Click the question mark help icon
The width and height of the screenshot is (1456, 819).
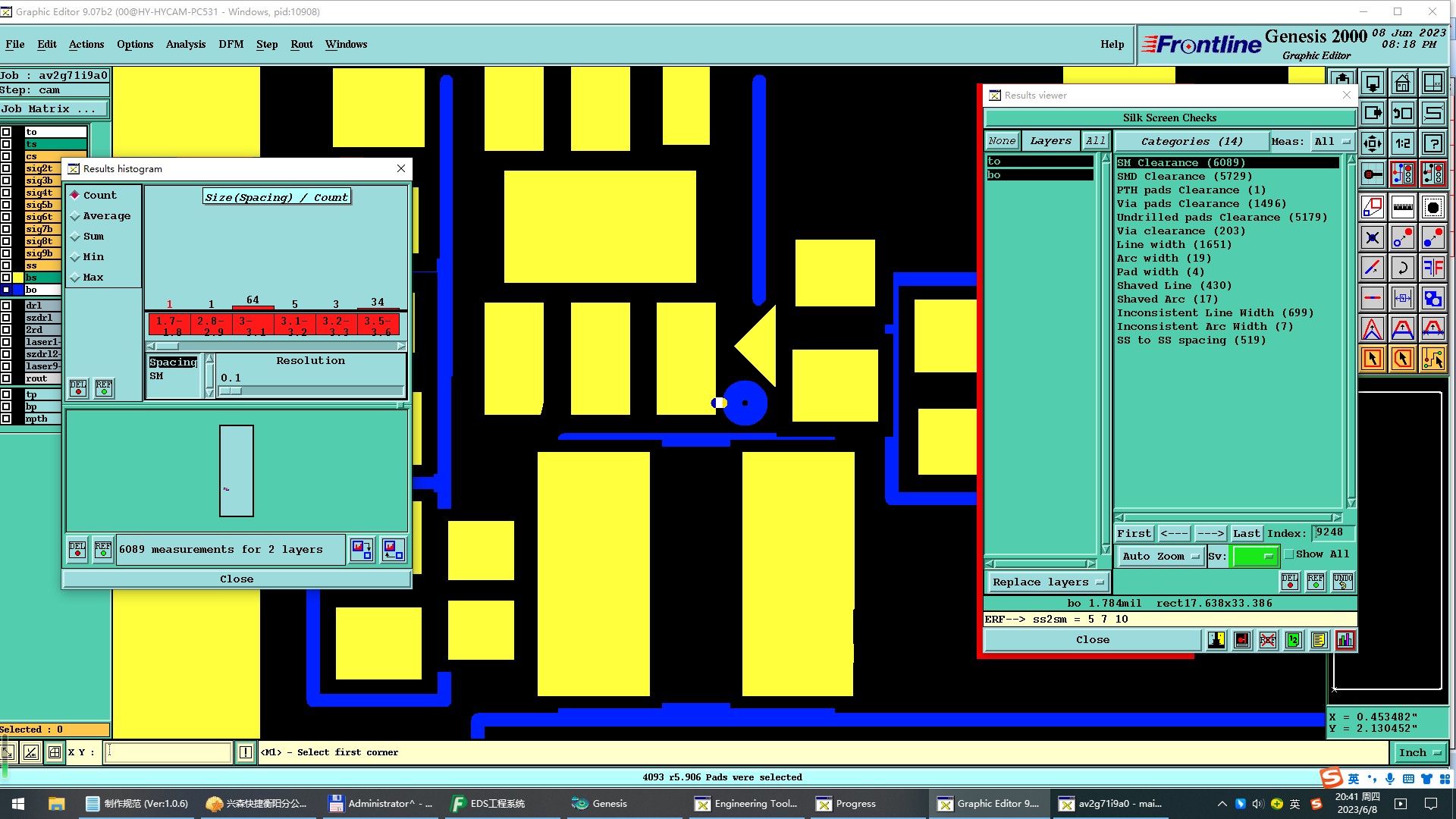pyautogui.click(x=1432, y=143)
